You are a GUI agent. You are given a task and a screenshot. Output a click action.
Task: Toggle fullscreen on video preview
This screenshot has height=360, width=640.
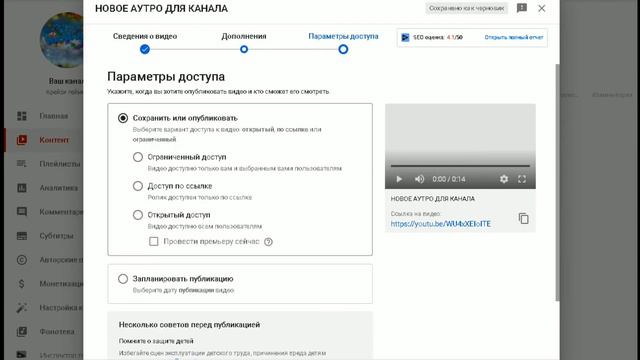click(522, 179)
